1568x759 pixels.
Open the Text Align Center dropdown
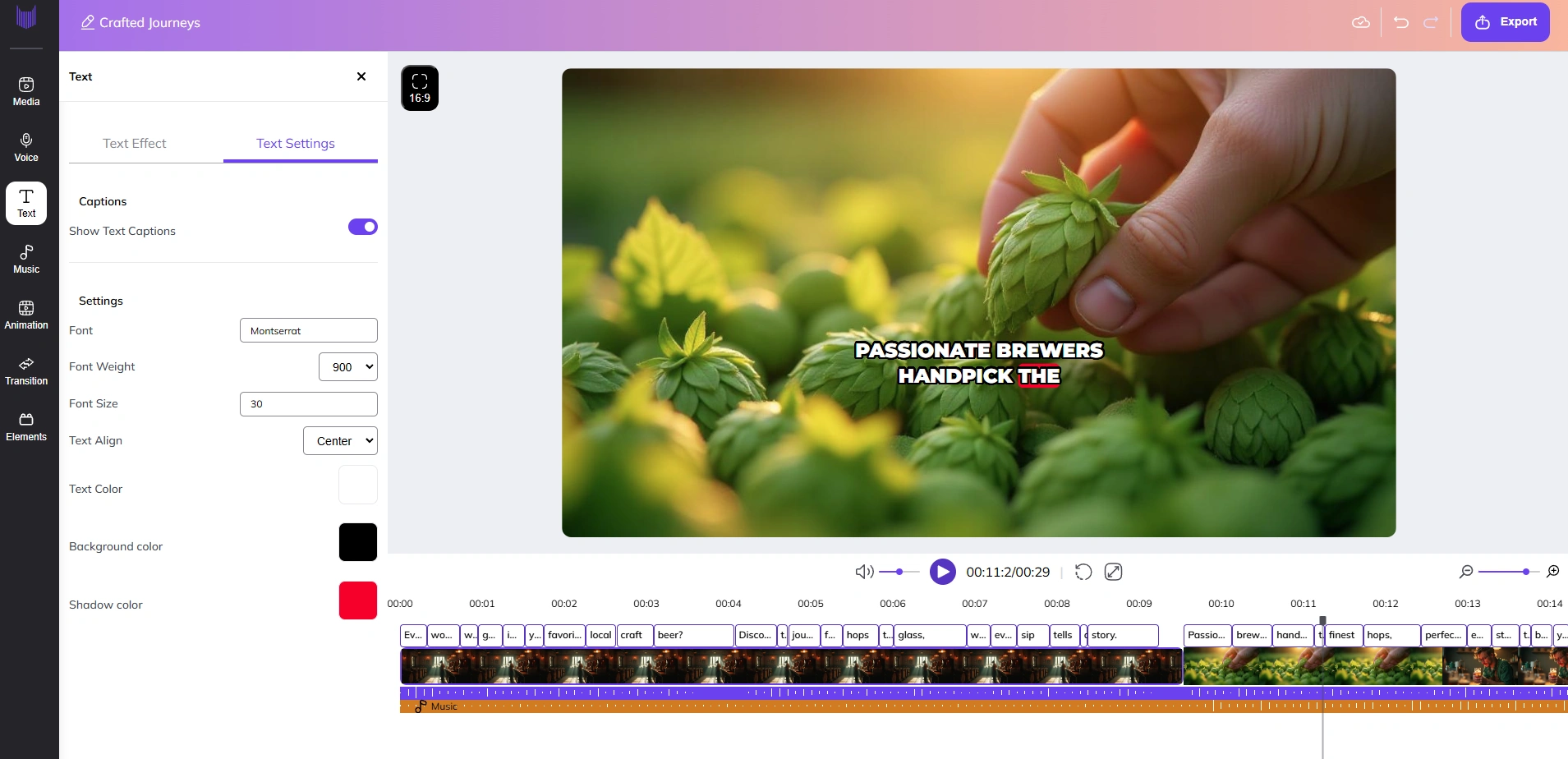tap(341, 441)
